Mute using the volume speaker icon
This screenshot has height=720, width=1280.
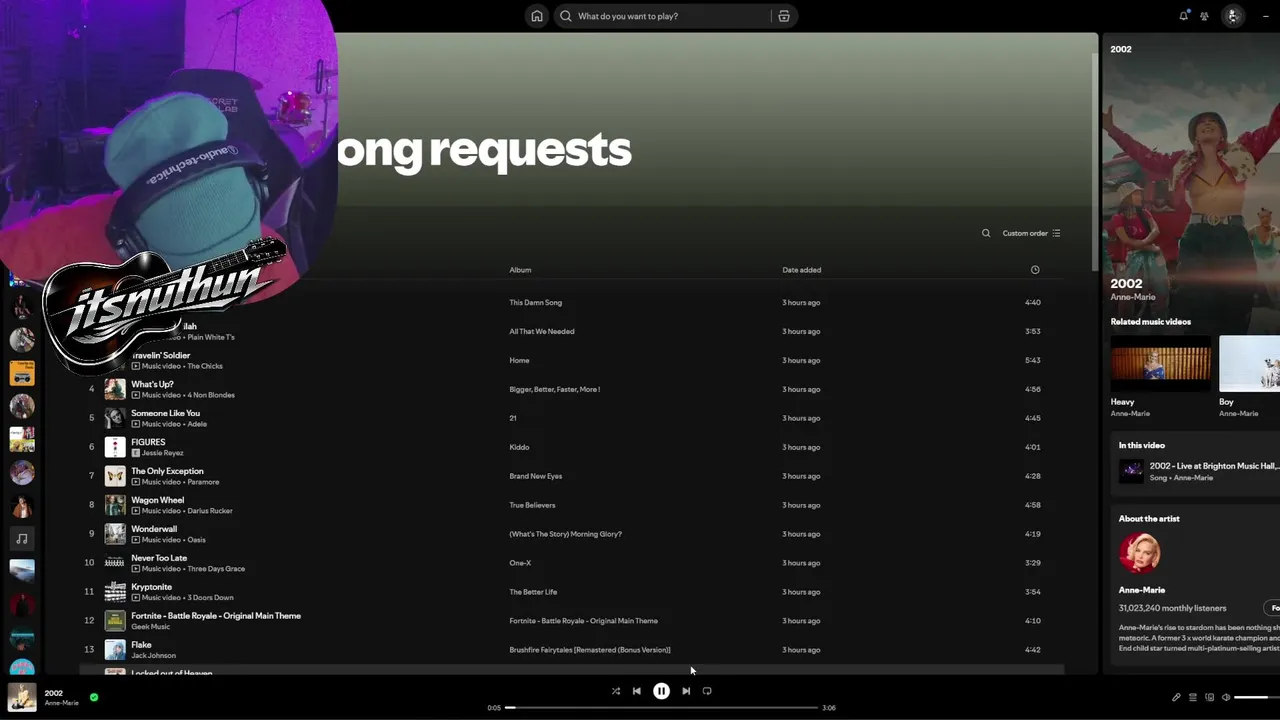(x=1226, y=697)
